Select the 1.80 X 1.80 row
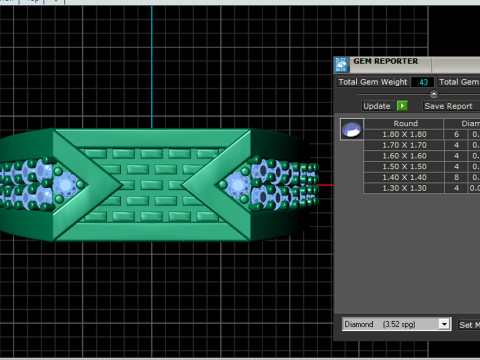Image resolution: width=480 pixels, height=360 pixels. coord(422,134)
